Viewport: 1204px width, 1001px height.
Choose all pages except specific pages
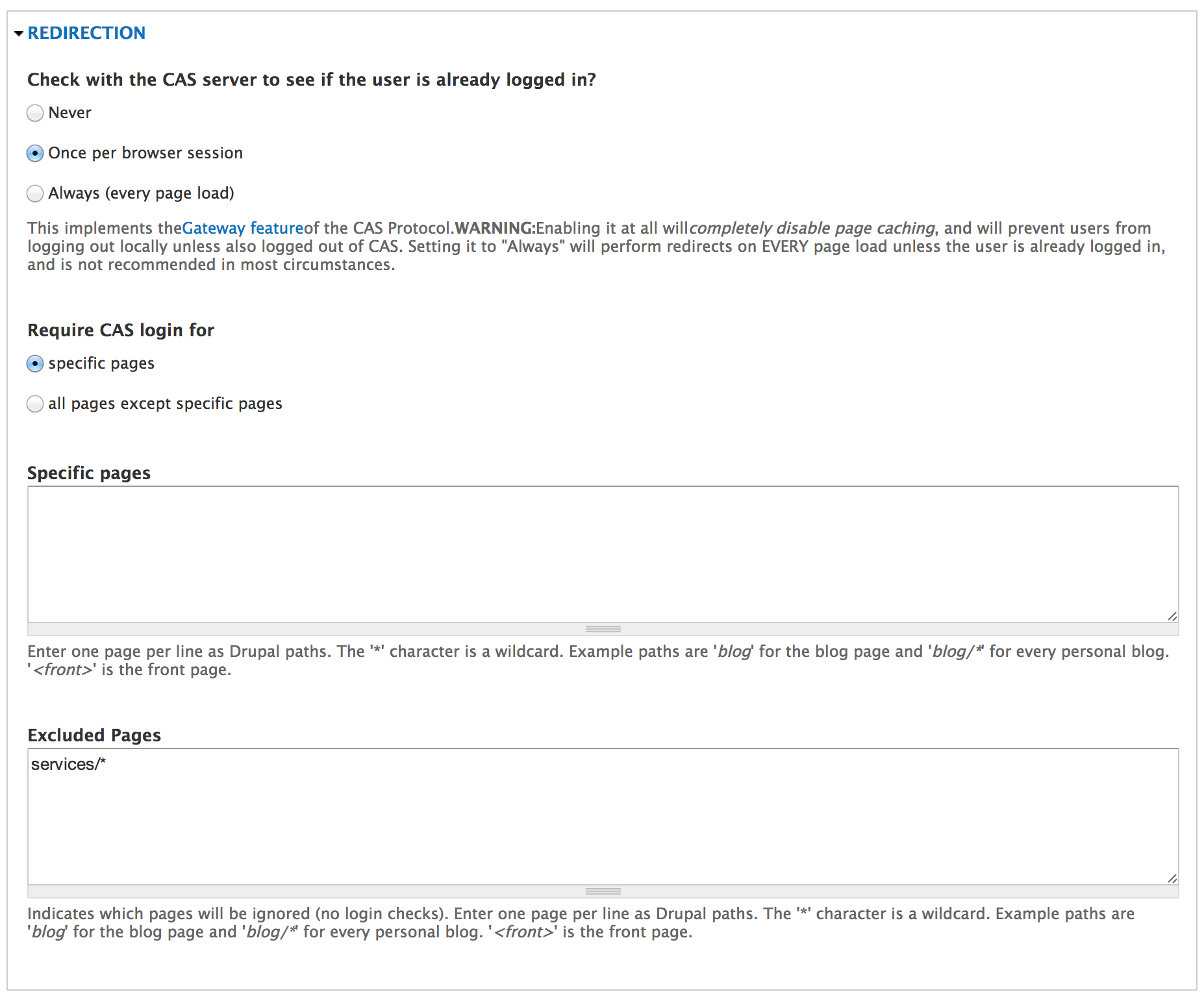point(35,404)
